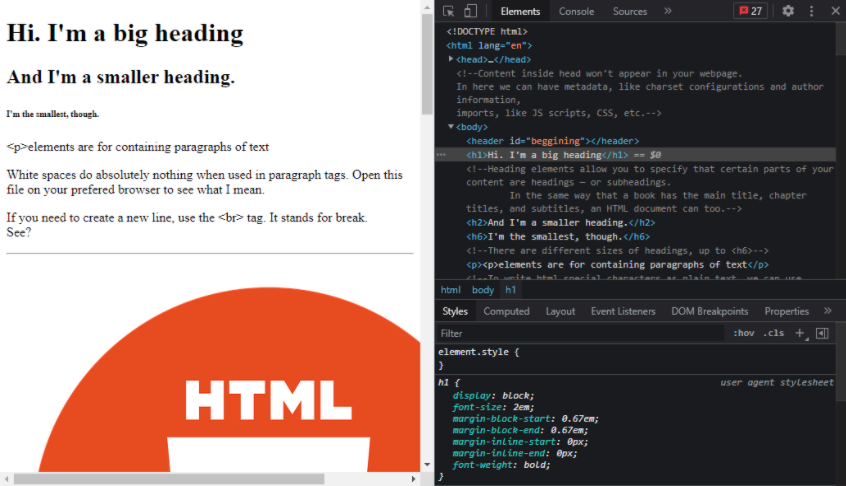Select the header id="beggining" node
The width and height of the screenshot is (846, 486).
(552, 141)
